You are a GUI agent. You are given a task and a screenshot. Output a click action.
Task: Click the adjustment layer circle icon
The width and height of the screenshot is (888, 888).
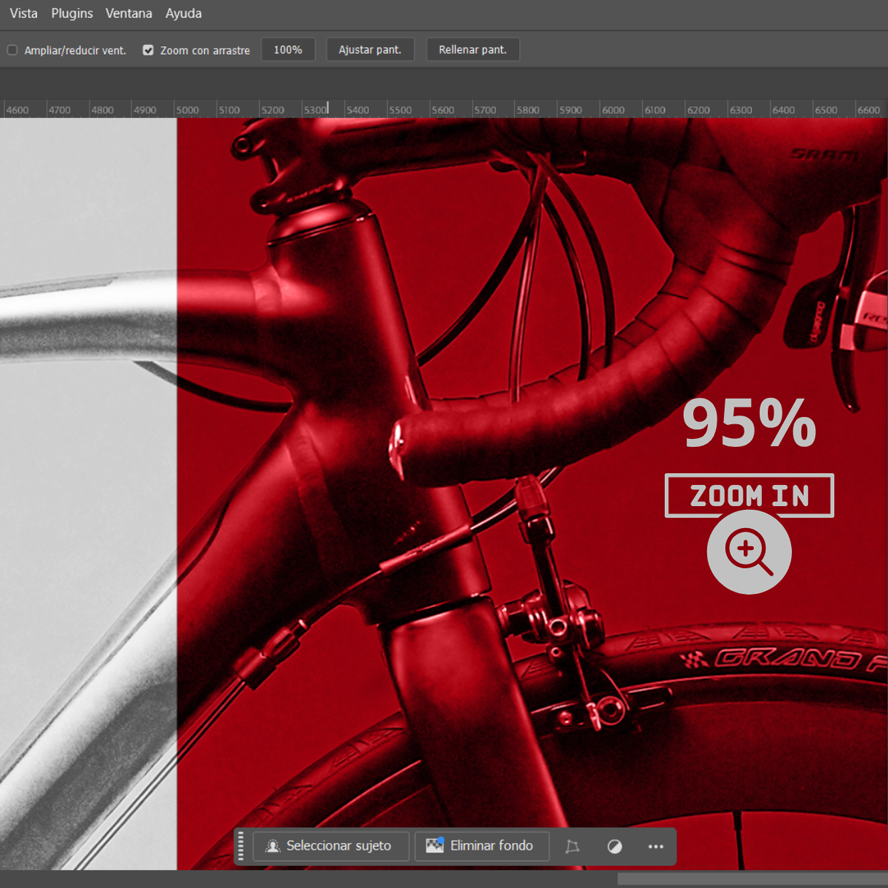pos(614,846)
